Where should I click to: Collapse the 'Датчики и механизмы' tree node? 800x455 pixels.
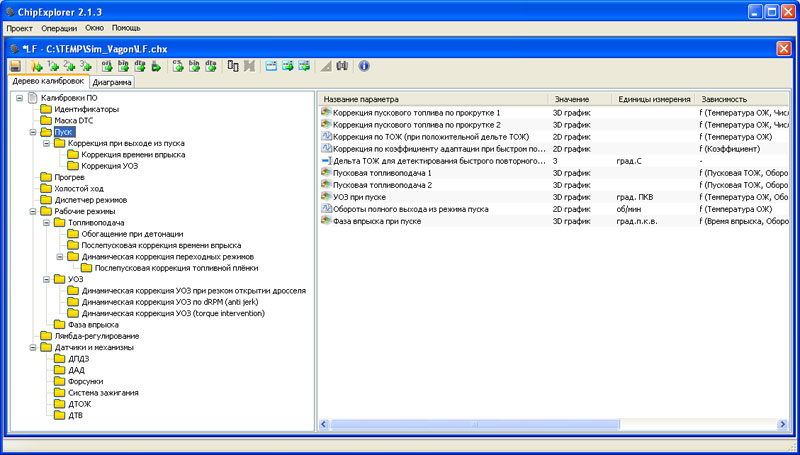[x=33, y=347]
